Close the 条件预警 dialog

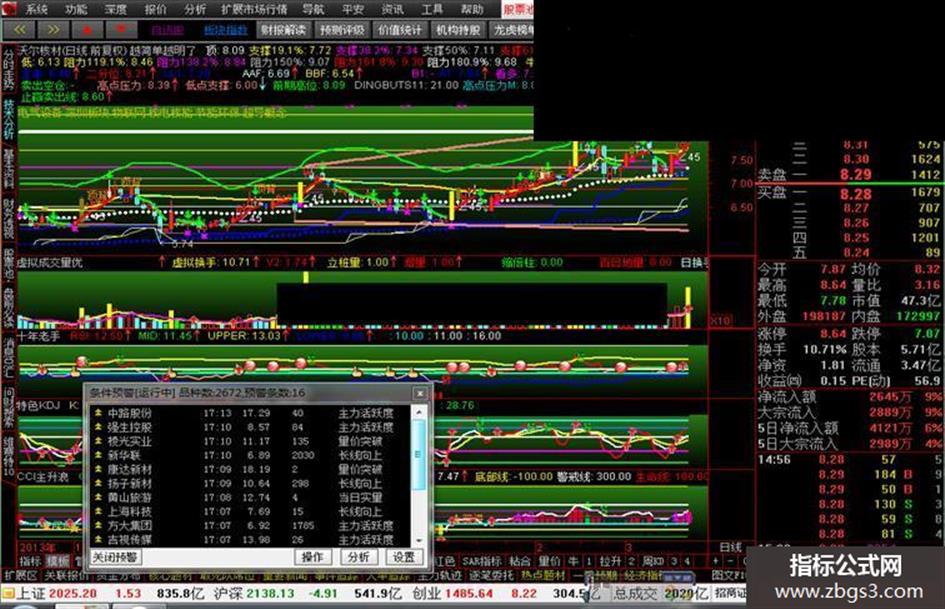(x=420, y=393)
